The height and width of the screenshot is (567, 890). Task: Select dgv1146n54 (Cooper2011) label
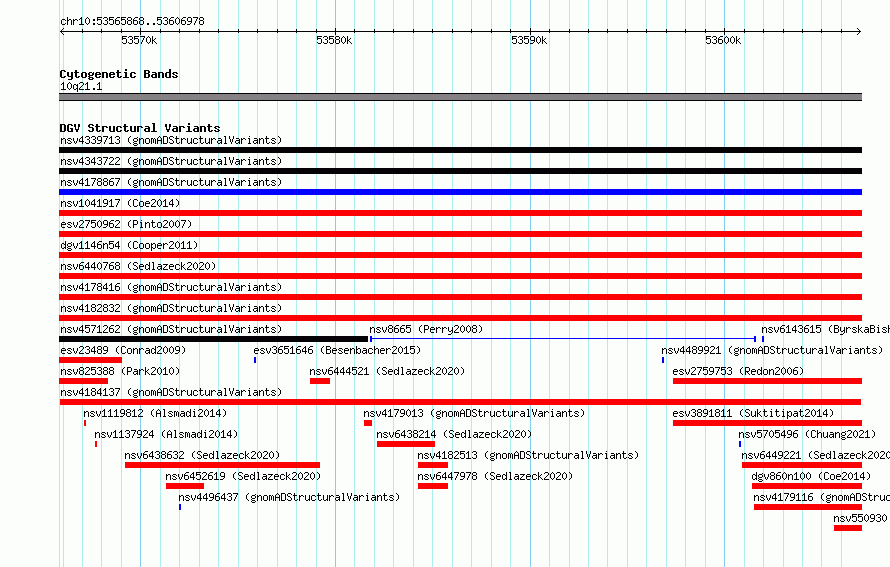129,245
